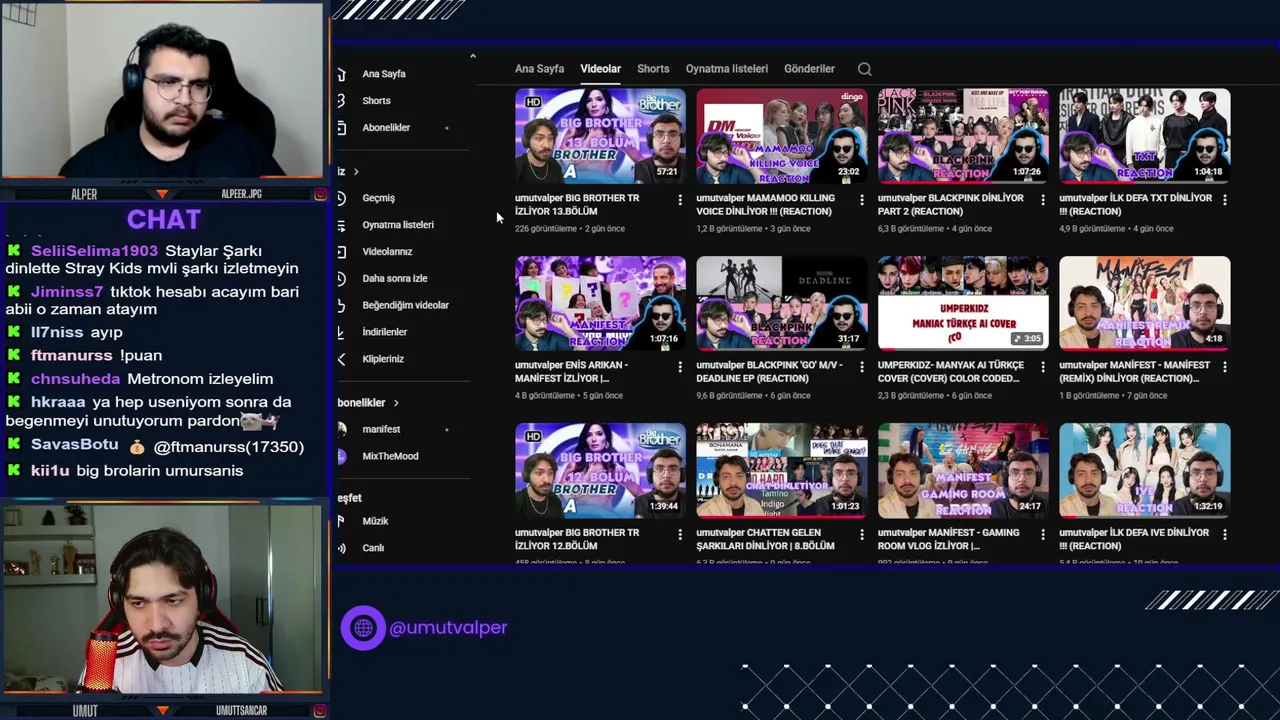Open options for İLK DEFA IVE video

[1225, 535]
